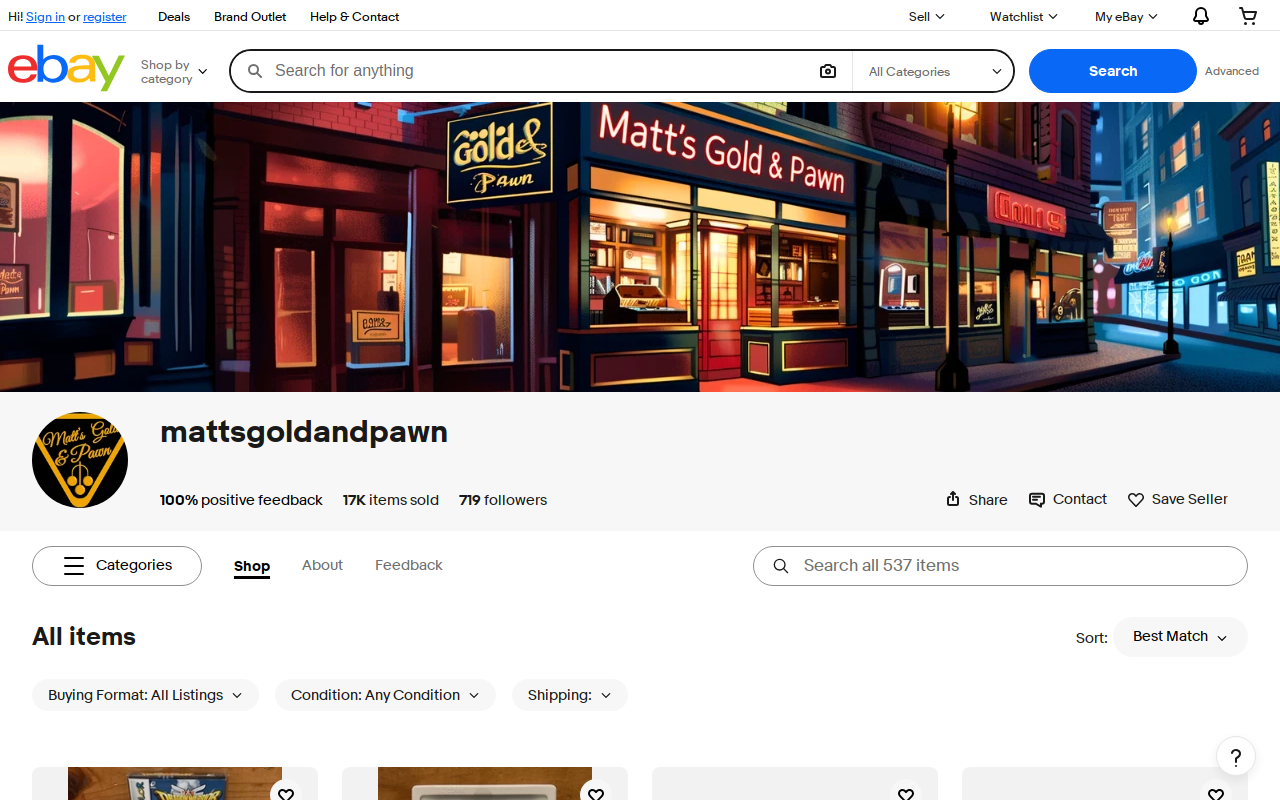
Task: Open the Advanced search link
Action: point(1232,71)
